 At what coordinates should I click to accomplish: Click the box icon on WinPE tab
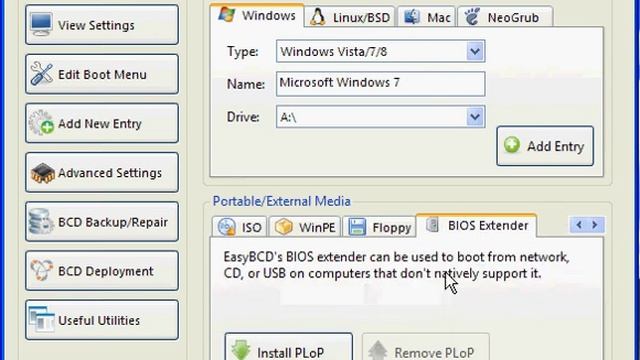point(284,227)
